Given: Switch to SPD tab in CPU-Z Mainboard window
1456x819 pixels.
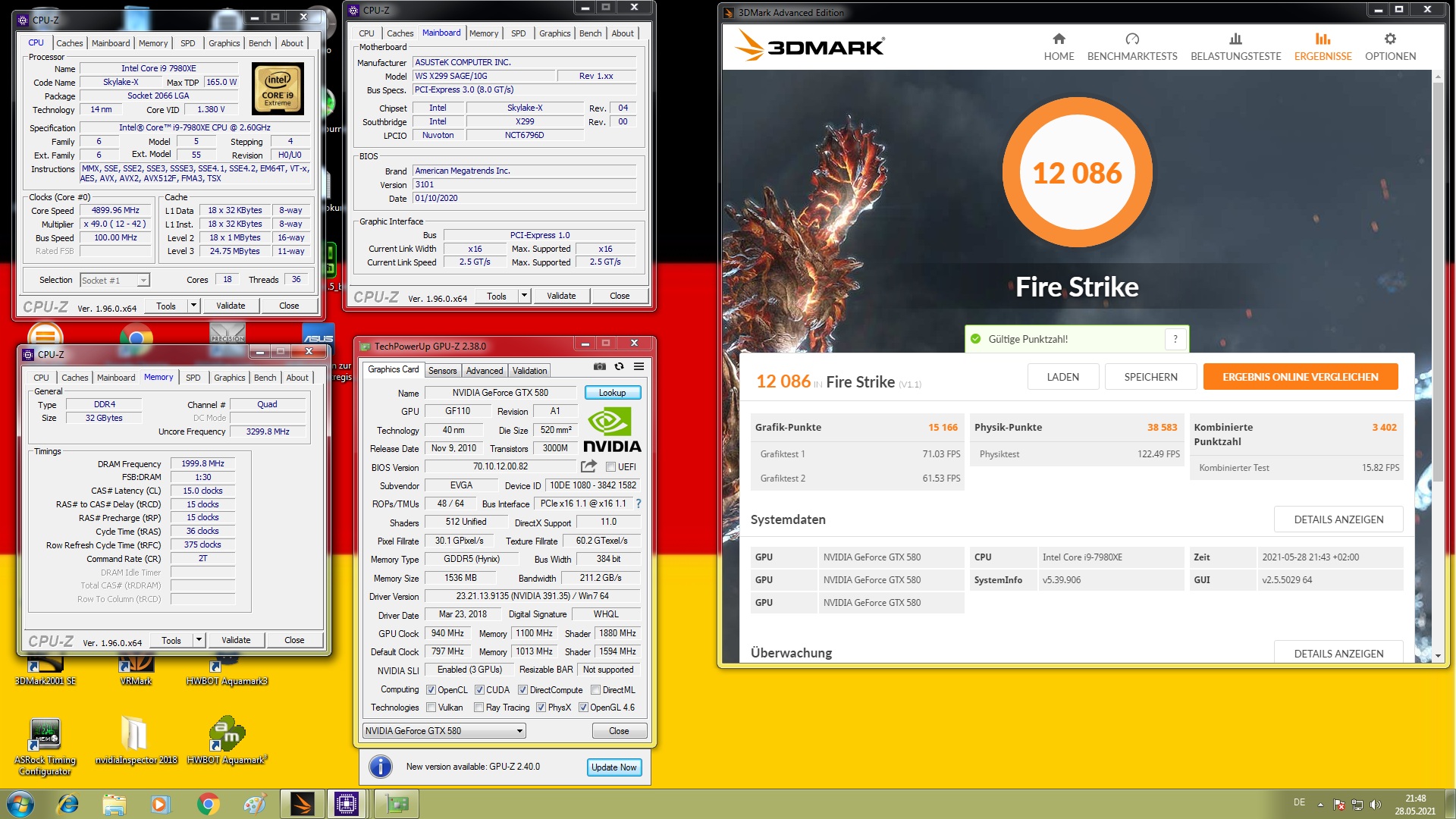Looking at the screenshot, I should tap(518, 33).
